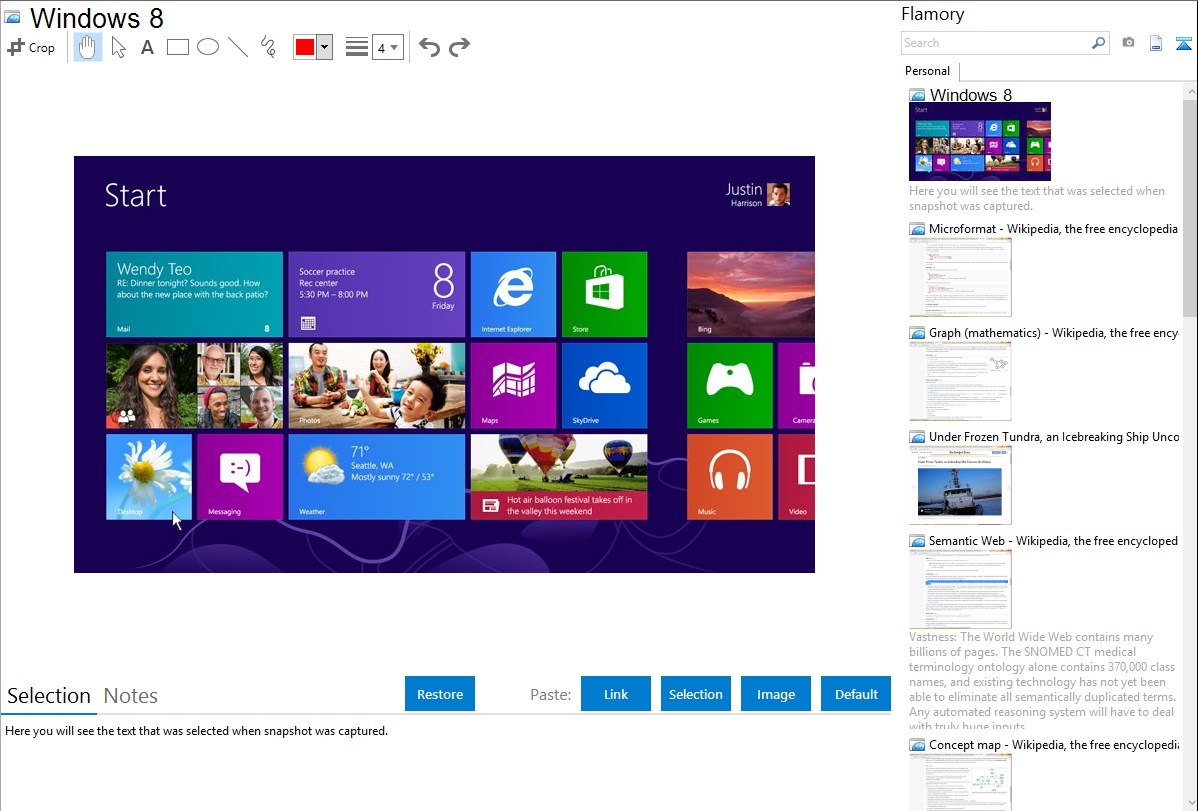The image size is (1198, 811).
Task: Click the Maps tile
Action: (x=513, y=385)
